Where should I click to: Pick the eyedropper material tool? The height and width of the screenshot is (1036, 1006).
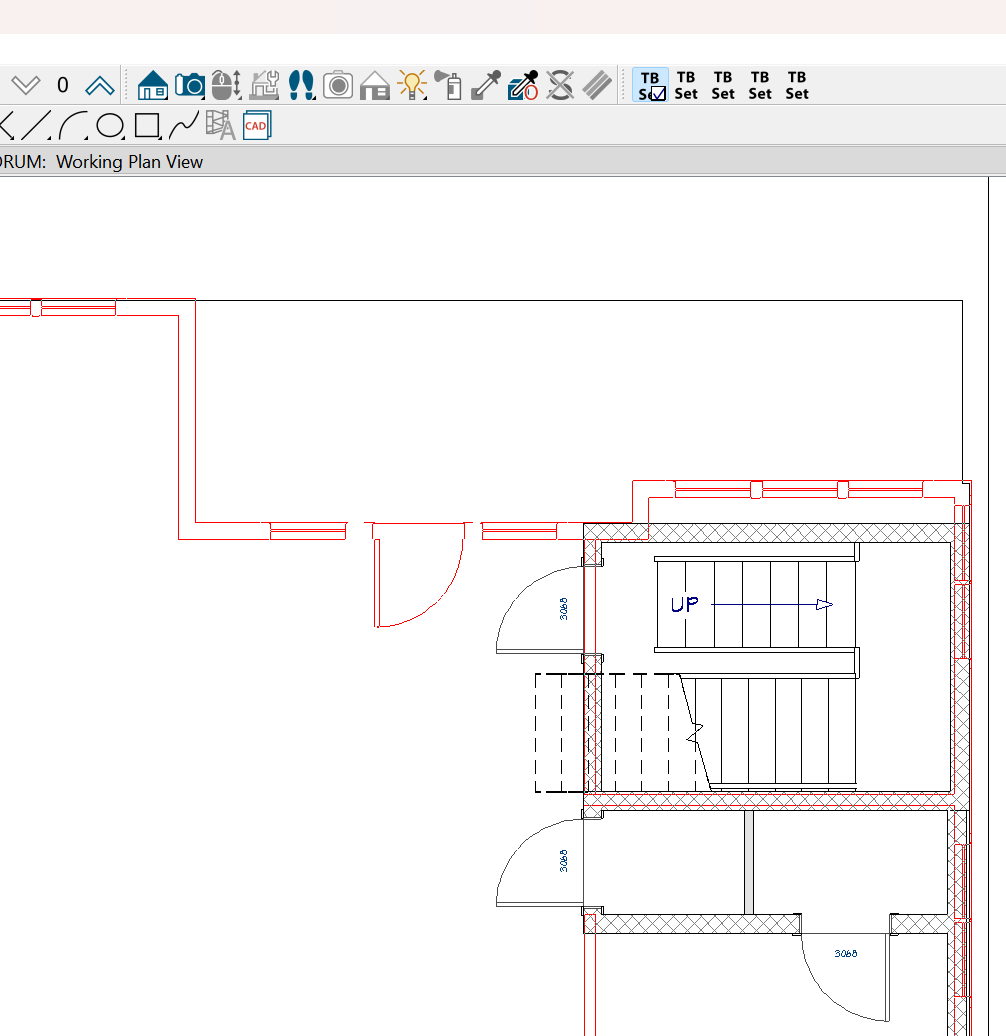(x=486, y=85)
